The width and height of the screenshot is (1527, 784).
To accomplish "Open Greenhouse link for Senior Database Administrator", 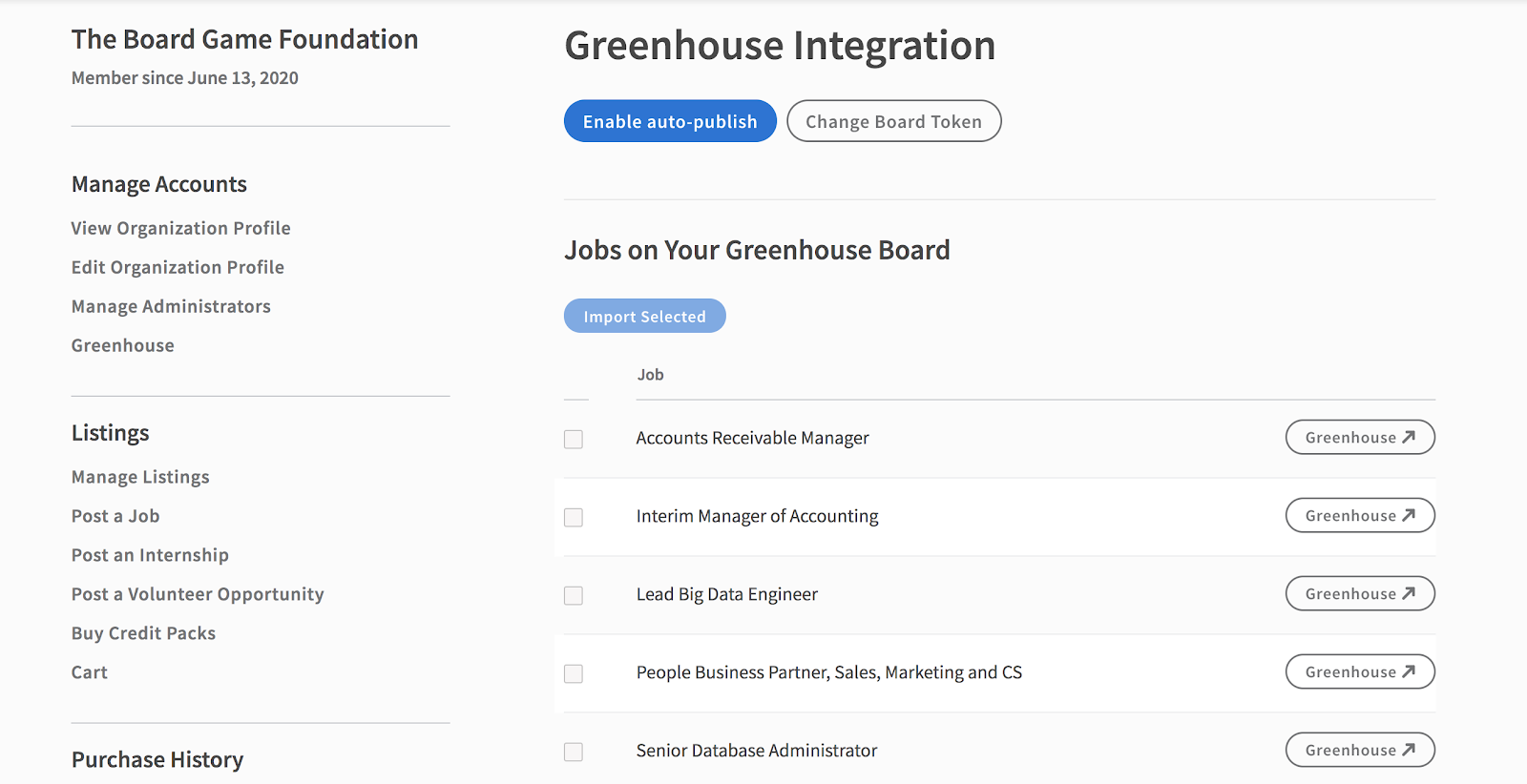I will 1360,750.
